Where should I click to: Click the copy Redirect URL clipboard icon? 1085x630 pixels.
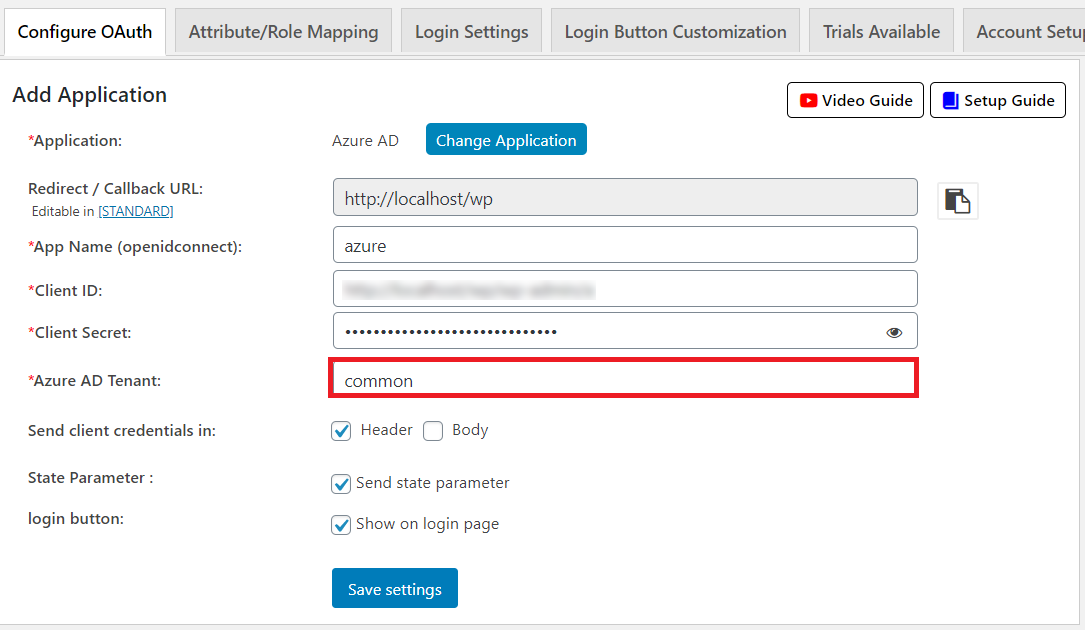tap(957, 201)
